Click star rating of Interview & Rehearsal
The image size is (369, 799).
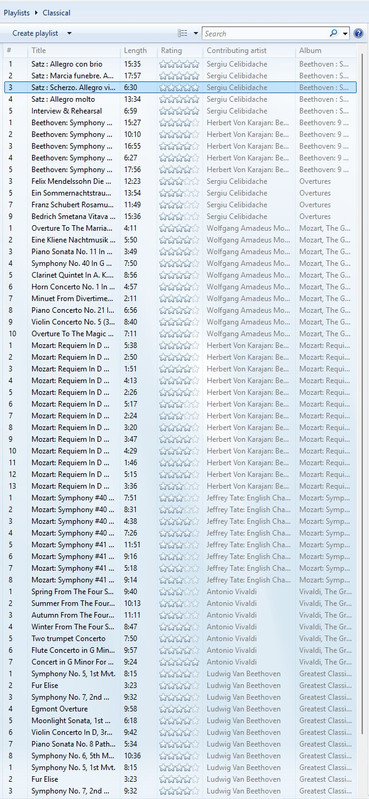tap(179, 111)
